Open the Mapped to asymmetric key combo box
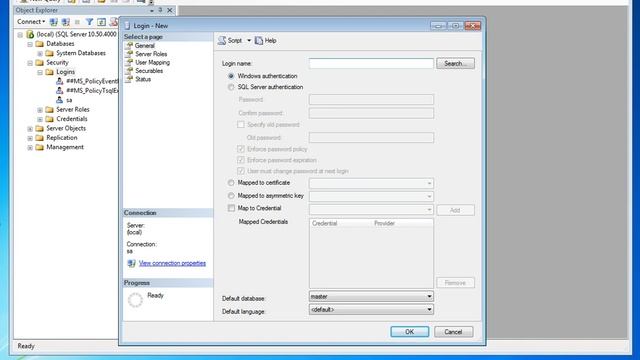The image size is (640, 360). point(371,196)
